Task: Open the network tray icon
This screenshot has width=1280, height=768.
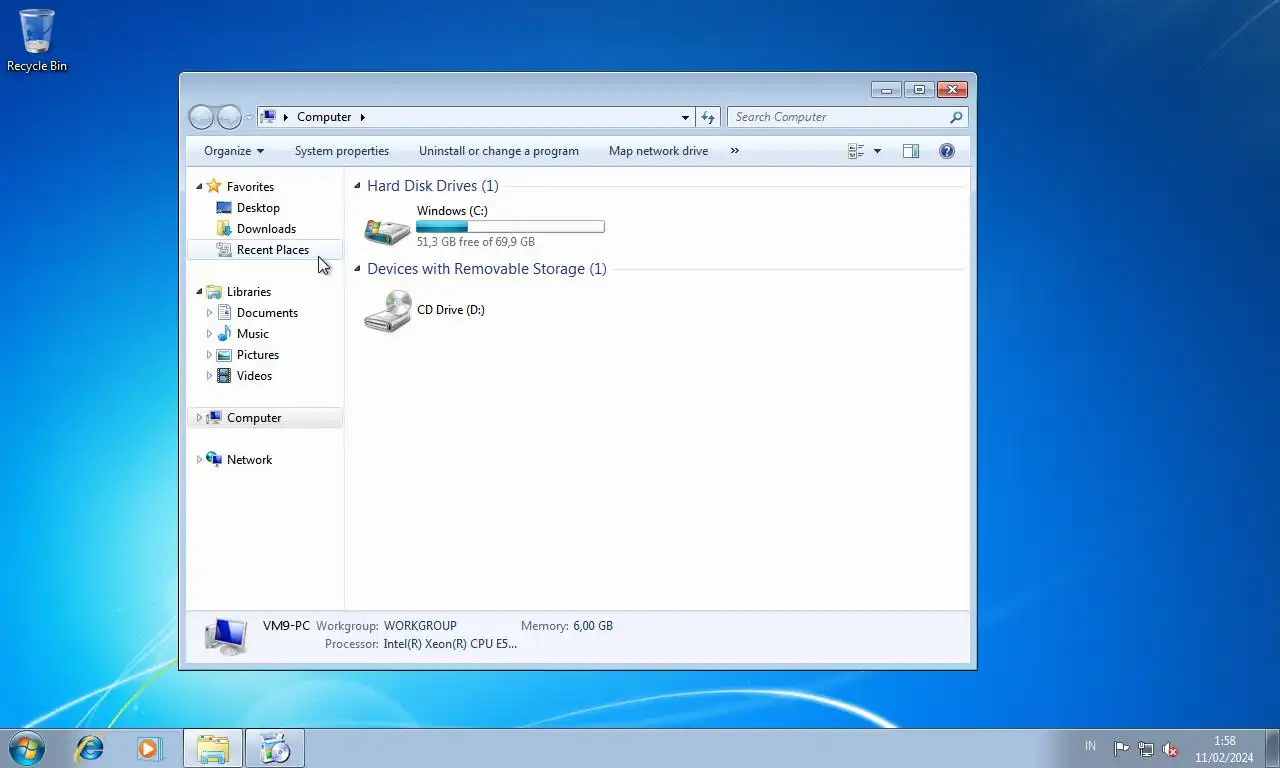Action: click(x=1146, y=749)
